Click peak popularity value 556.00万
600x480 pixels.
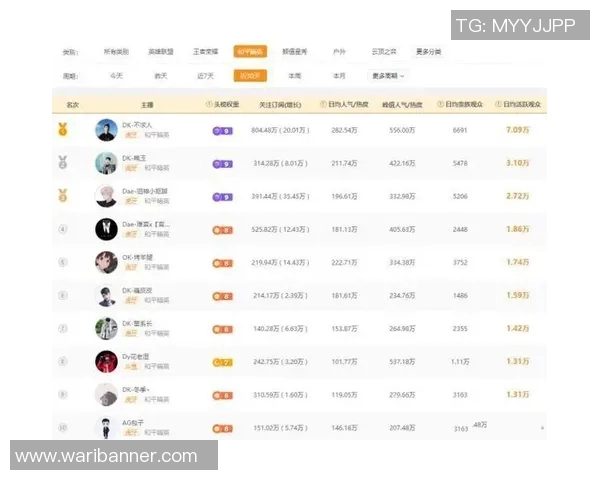click(402, 130)
